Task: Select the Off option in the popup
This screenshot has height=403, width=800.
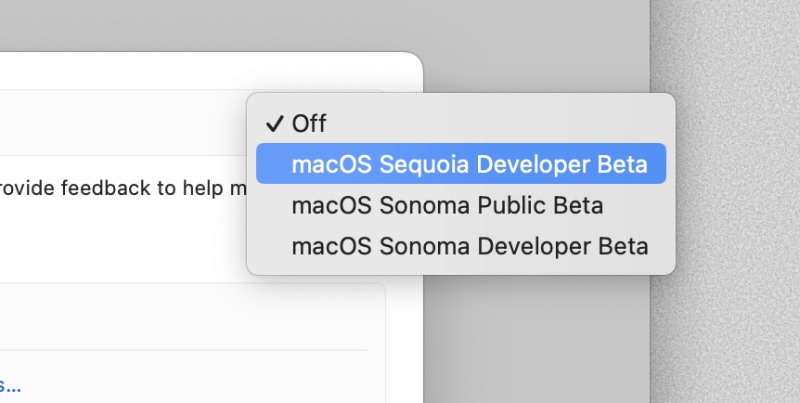Action: coord(309,124)
